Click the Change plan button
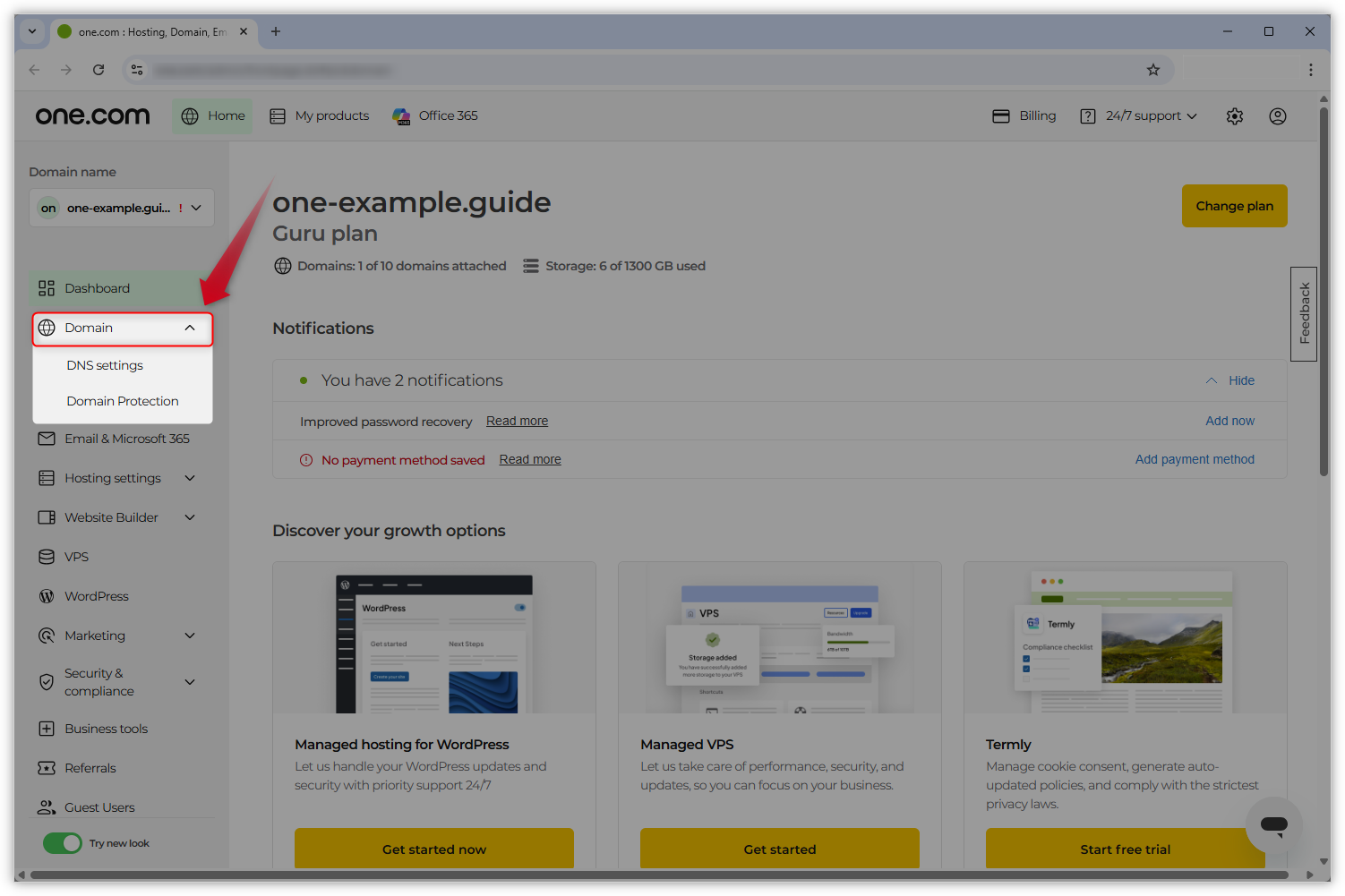 (1235, 206)
